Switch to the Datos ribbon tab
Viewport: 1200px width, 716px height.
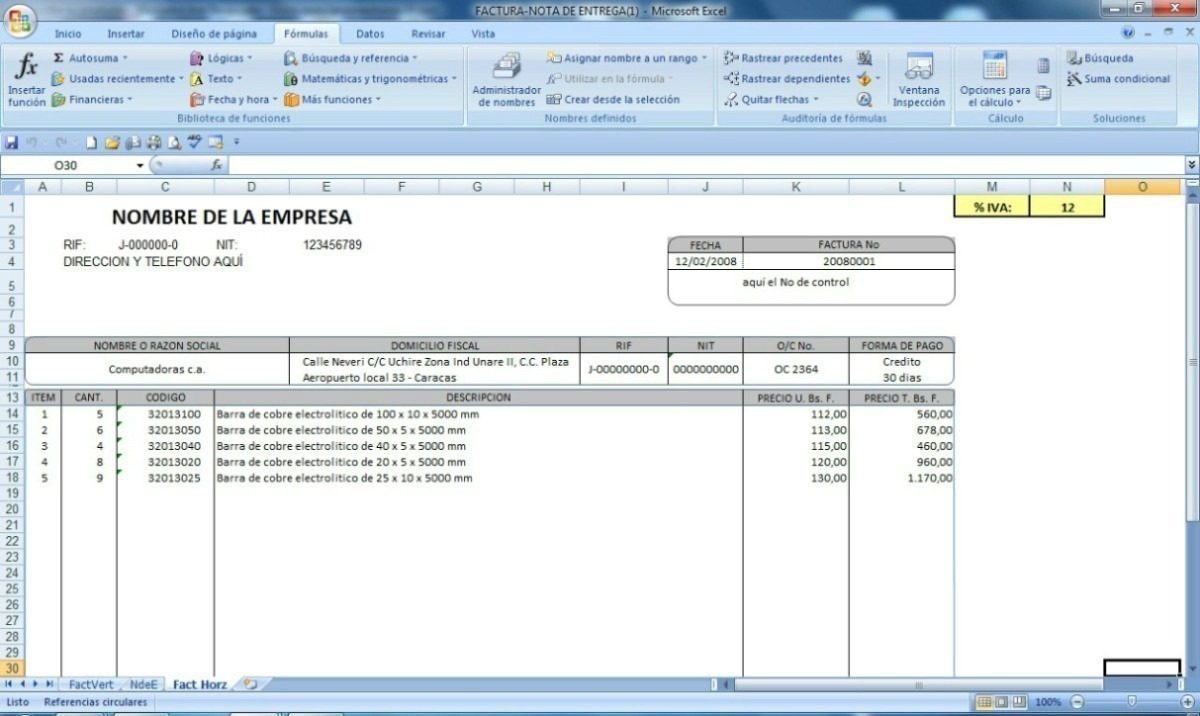pyautogui.click(x=370, y=34)
